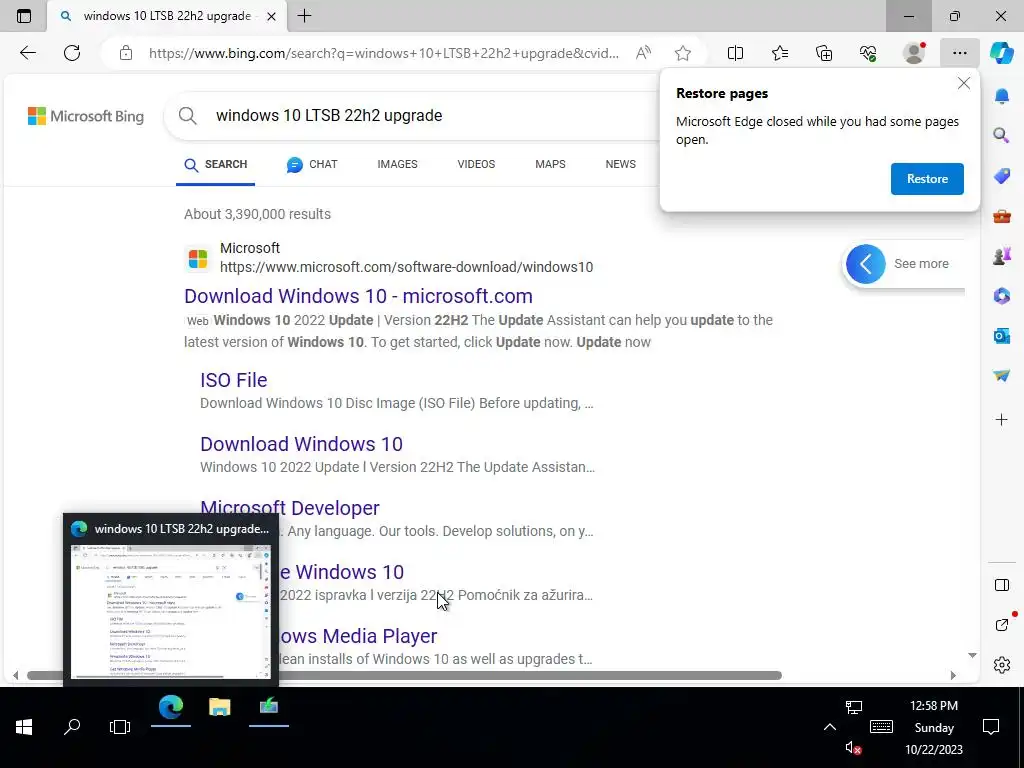This screenshot has height=768, width=1024.
Task: Show hidden tray icons chevron
Action: [829, 727]
